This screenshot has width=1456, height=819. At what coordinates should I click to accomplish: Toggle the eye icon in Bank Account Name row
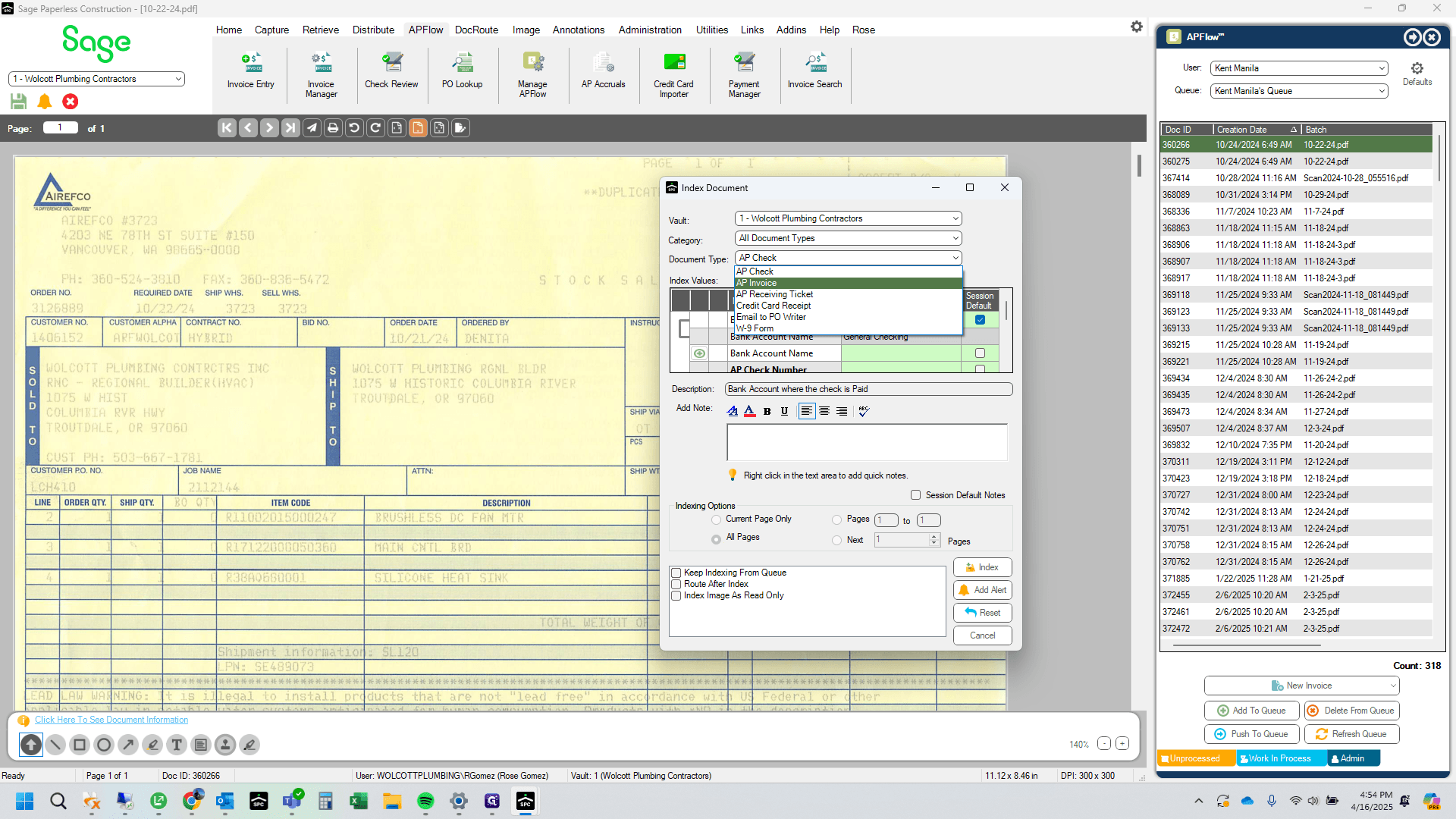(x=699, y=353)
